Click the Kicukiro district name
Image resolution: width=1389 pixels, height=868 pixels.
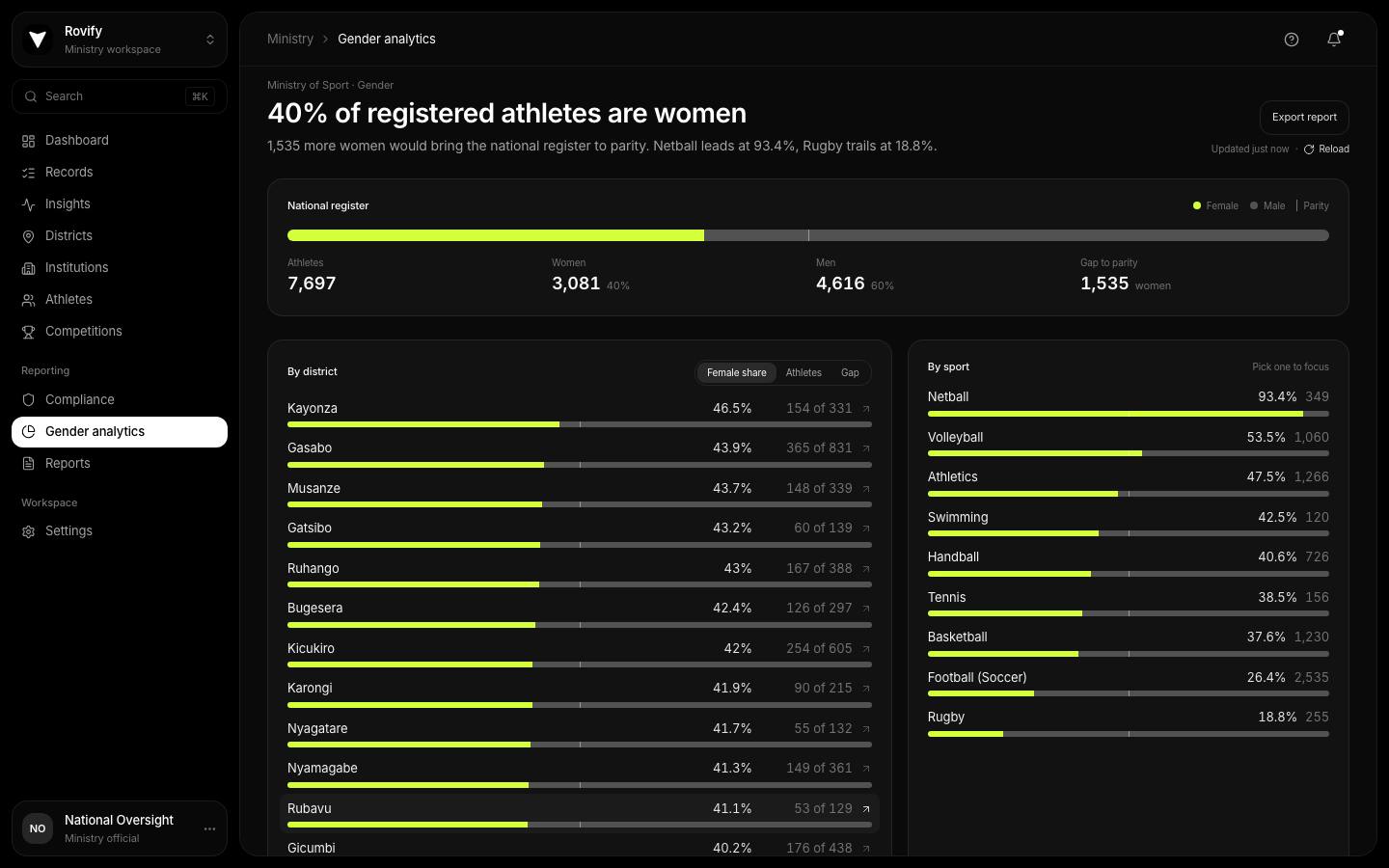[x=311, y=649]
